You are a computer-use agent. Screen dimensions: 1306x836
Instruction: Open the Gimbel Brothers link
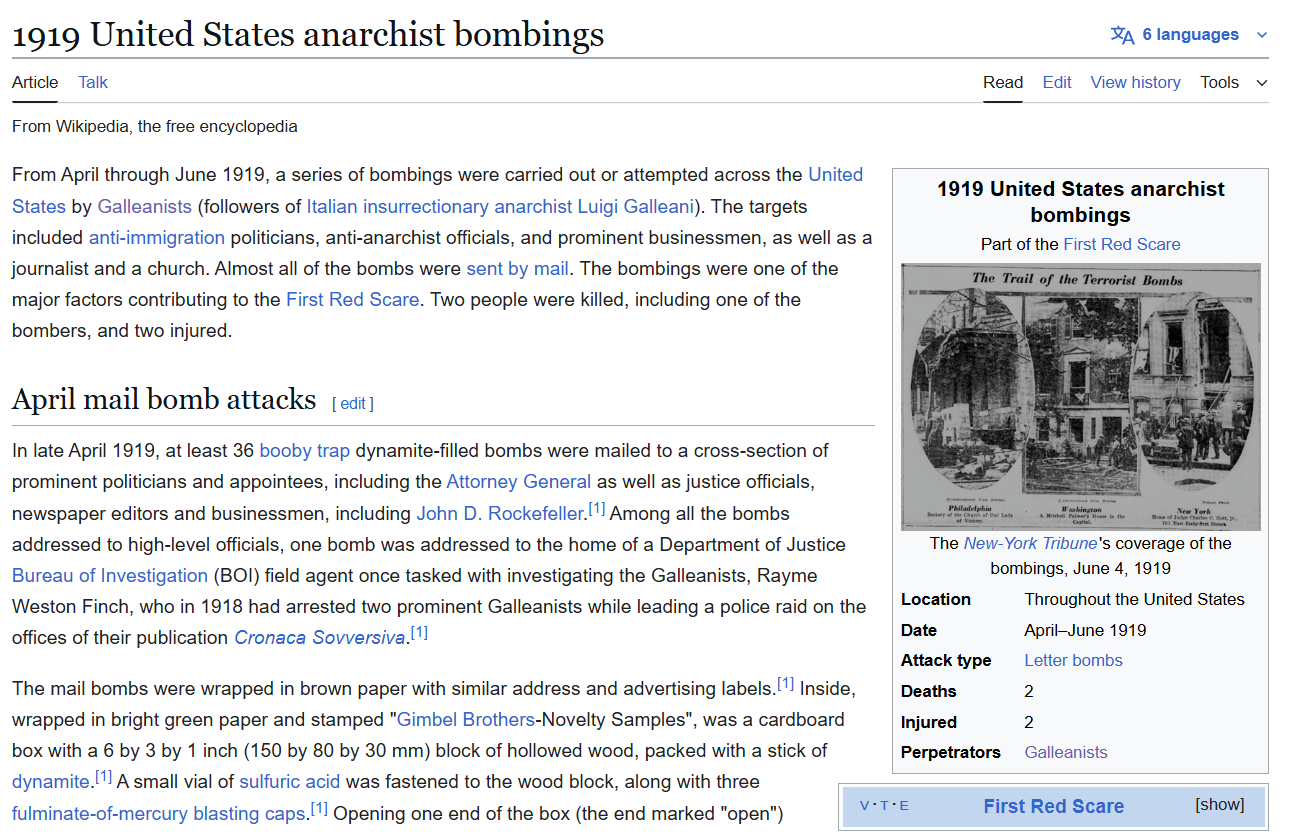click(467, 720)
